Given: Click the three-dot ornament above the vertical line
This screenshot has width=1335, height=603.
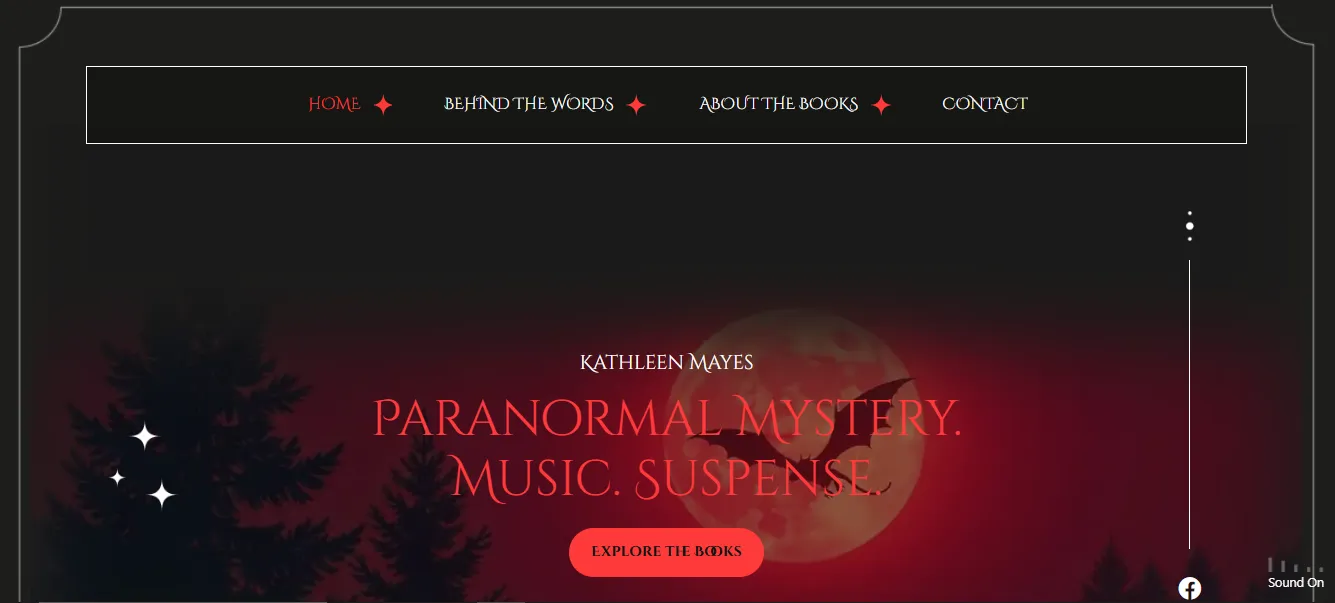Looking at the screenshot, I should pos(1189,226).
